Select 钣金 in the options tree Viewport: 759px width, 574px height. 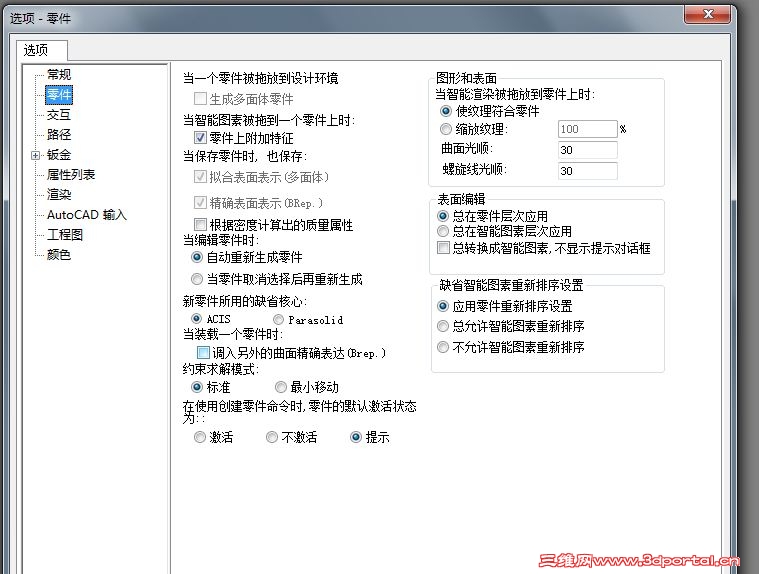(x=59, y=155)
